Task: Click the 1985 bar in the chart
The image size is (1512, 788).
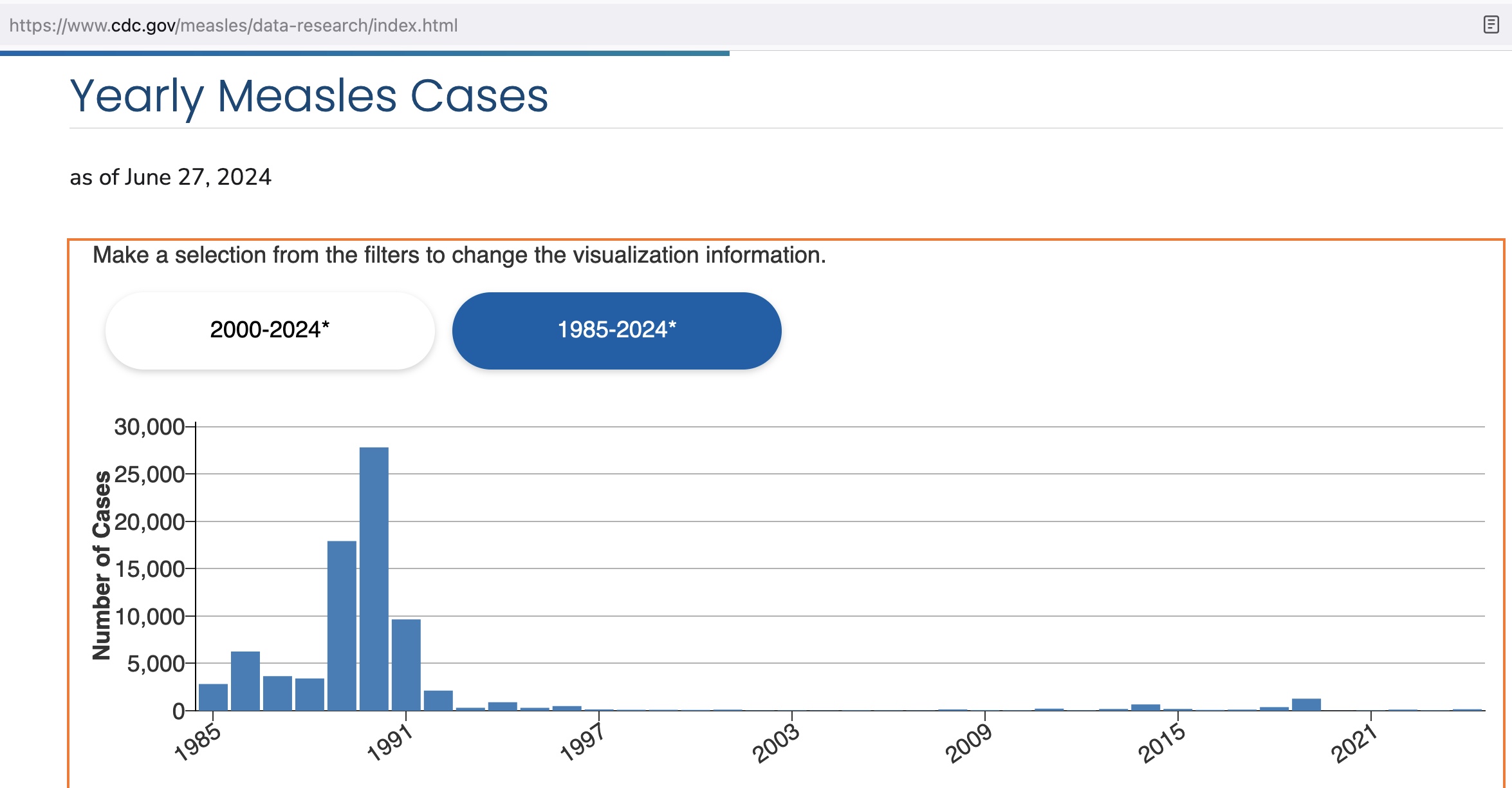Action: tap(213, 697)
